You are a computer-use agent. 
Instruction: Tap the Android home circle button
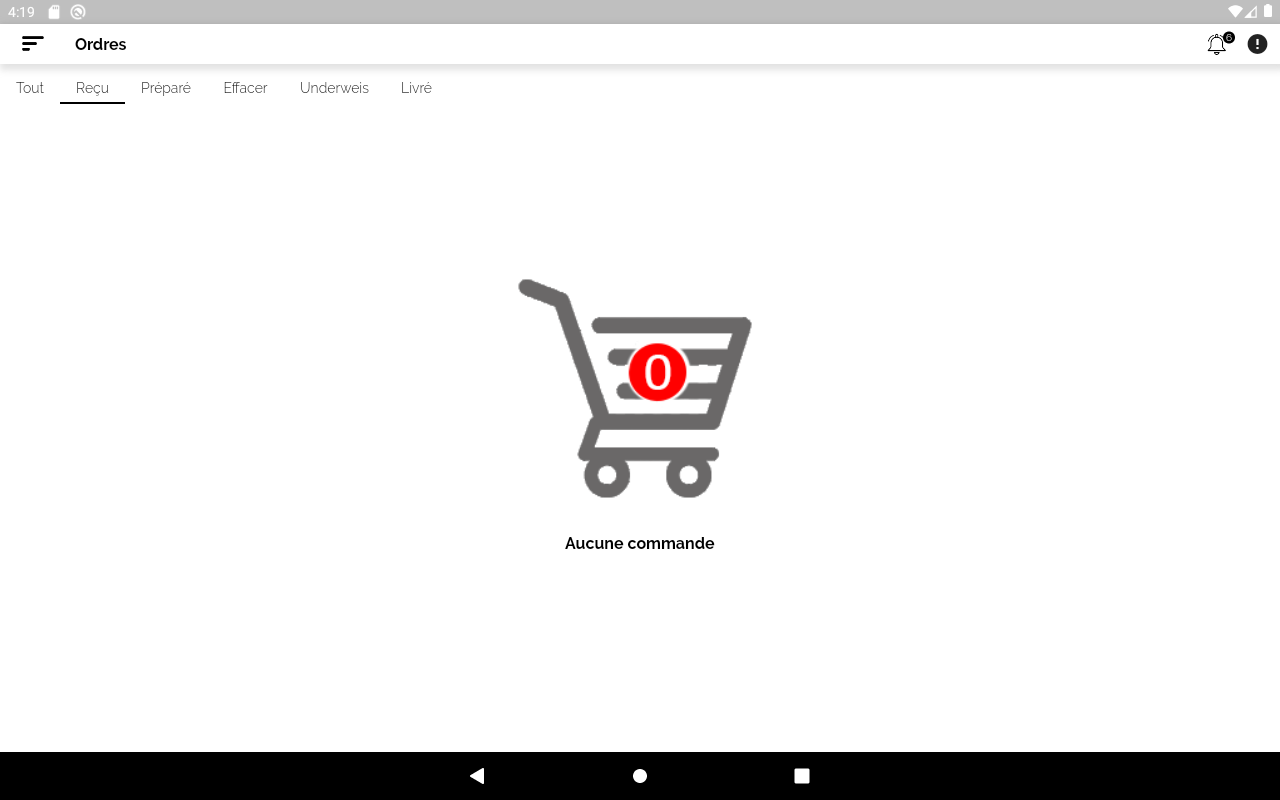pyautogui.click(x=640, y=776)
